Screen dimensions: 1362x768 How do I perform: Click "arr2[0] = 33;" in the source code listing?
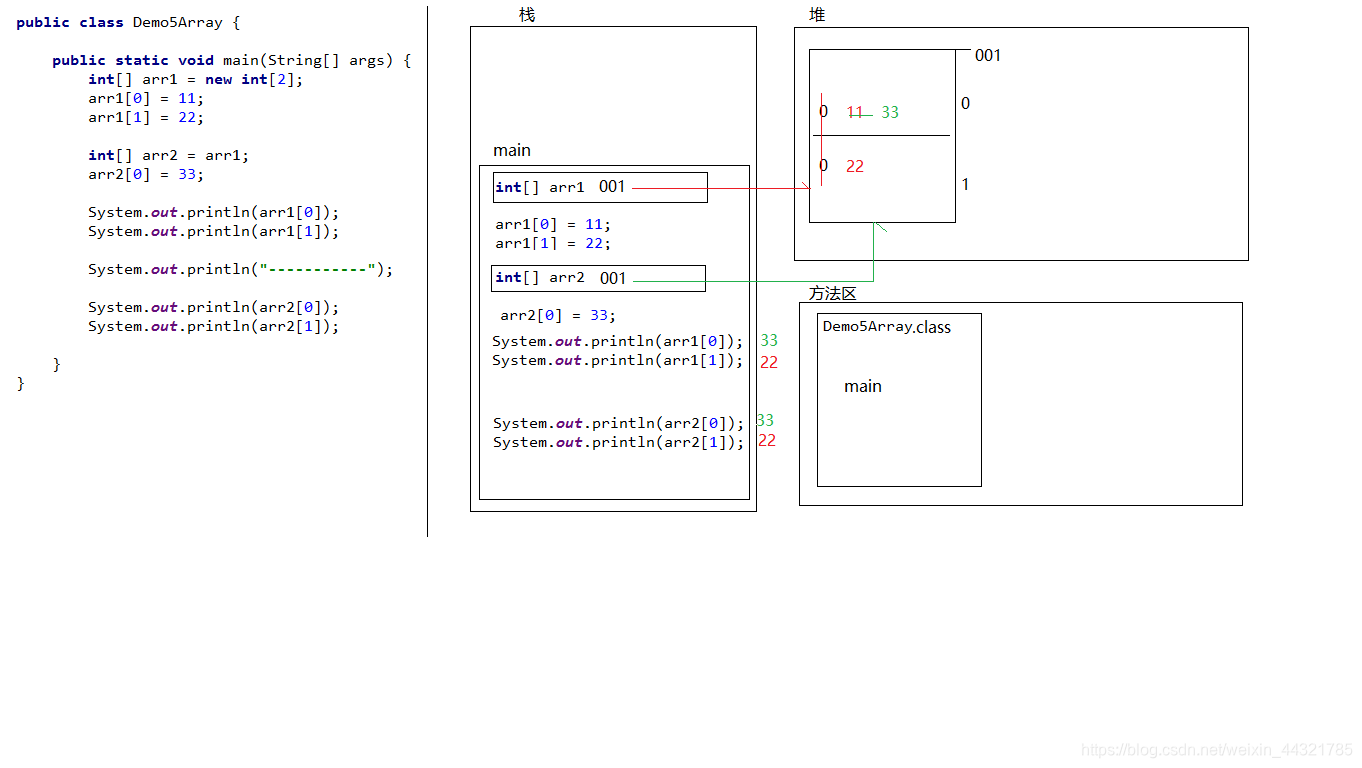click(x=146, y=174)
